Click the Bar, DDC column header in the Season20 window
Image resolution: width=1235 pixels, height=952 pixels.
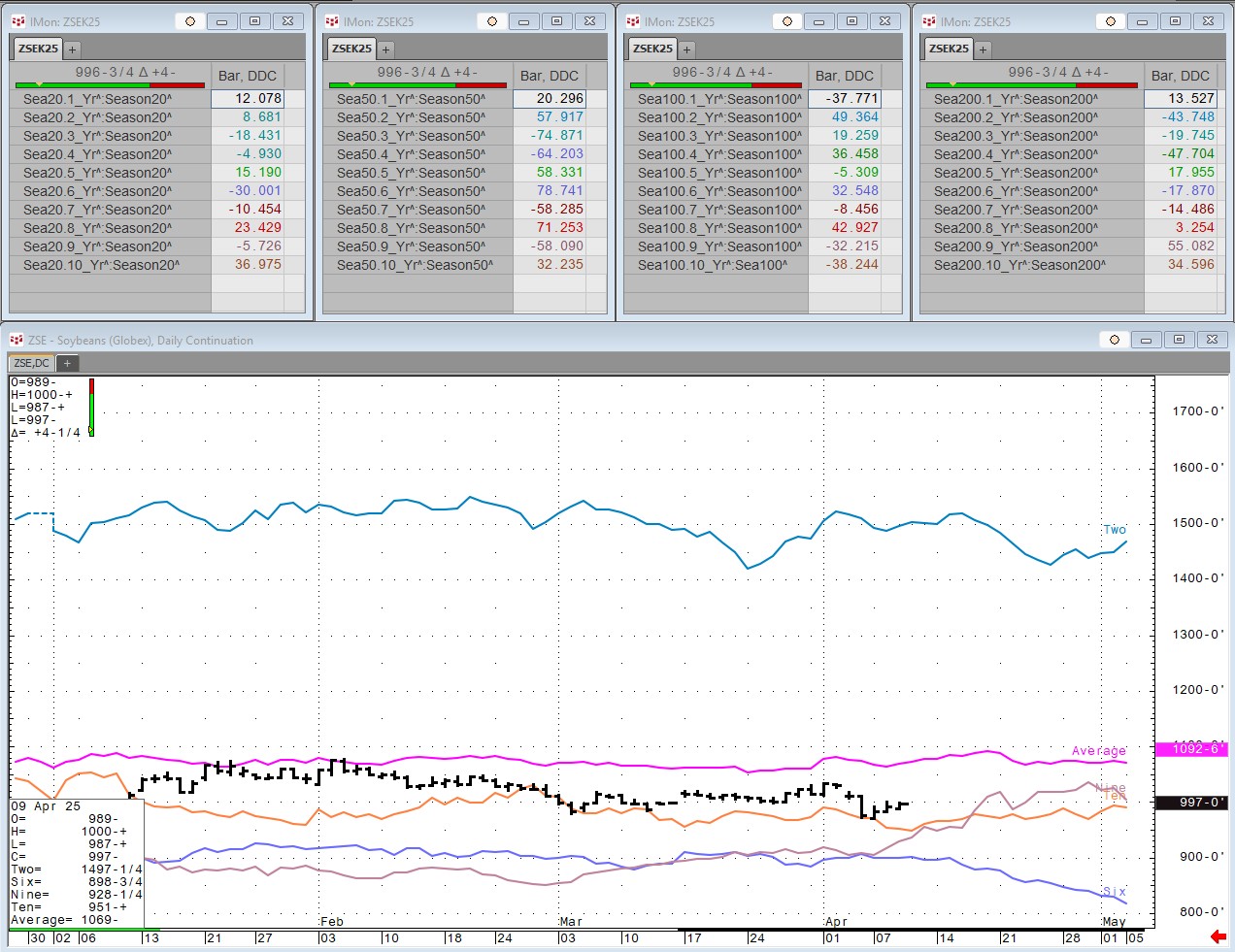(248, 76)
